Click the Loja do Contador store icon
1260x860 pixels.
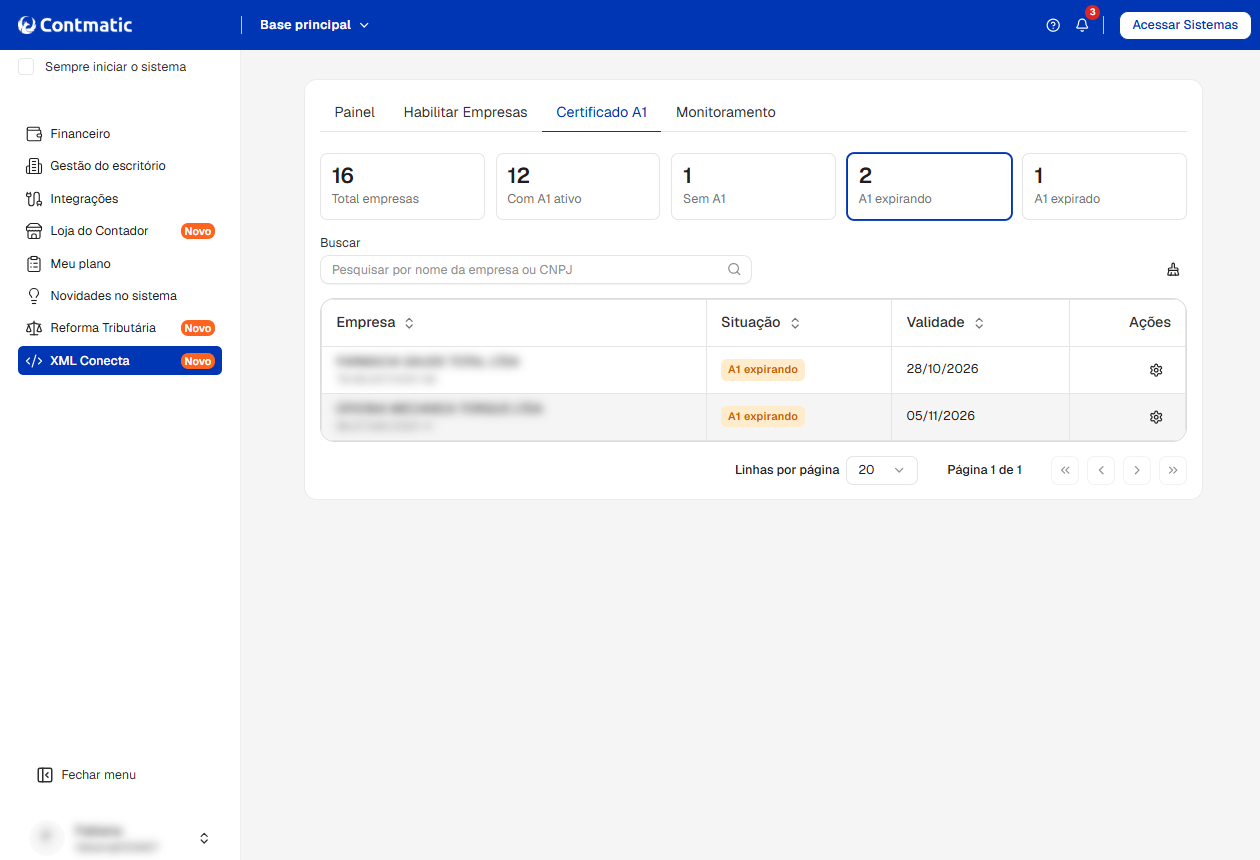pos(33,231)
